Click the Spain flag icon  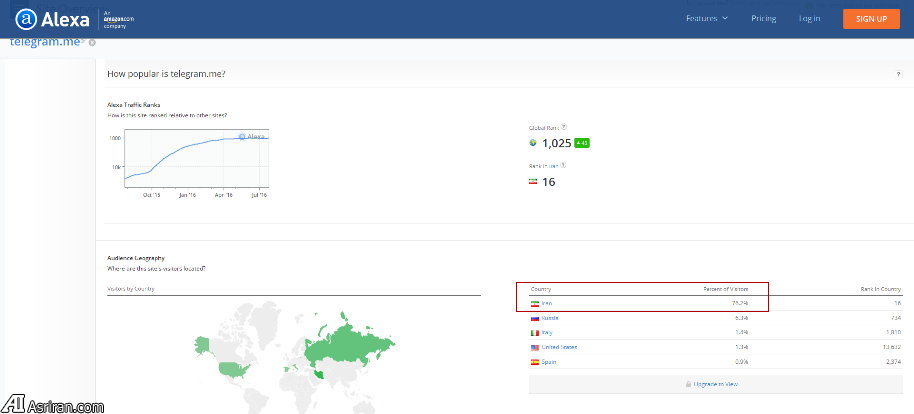[x=534, y=361]
